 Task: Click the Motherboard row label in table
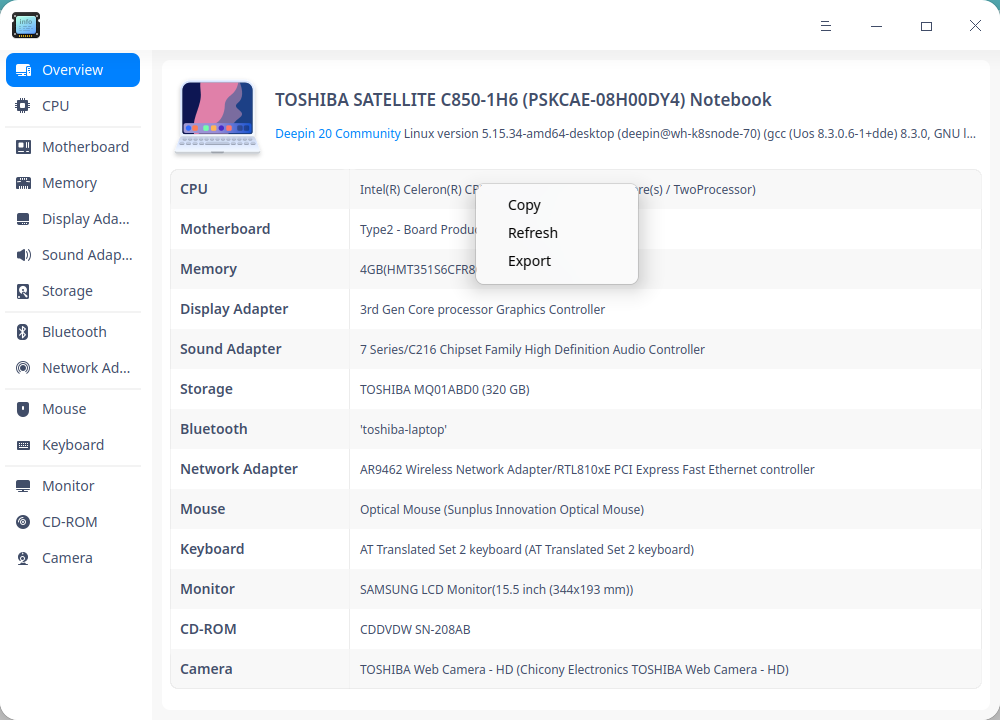[225, 230]
